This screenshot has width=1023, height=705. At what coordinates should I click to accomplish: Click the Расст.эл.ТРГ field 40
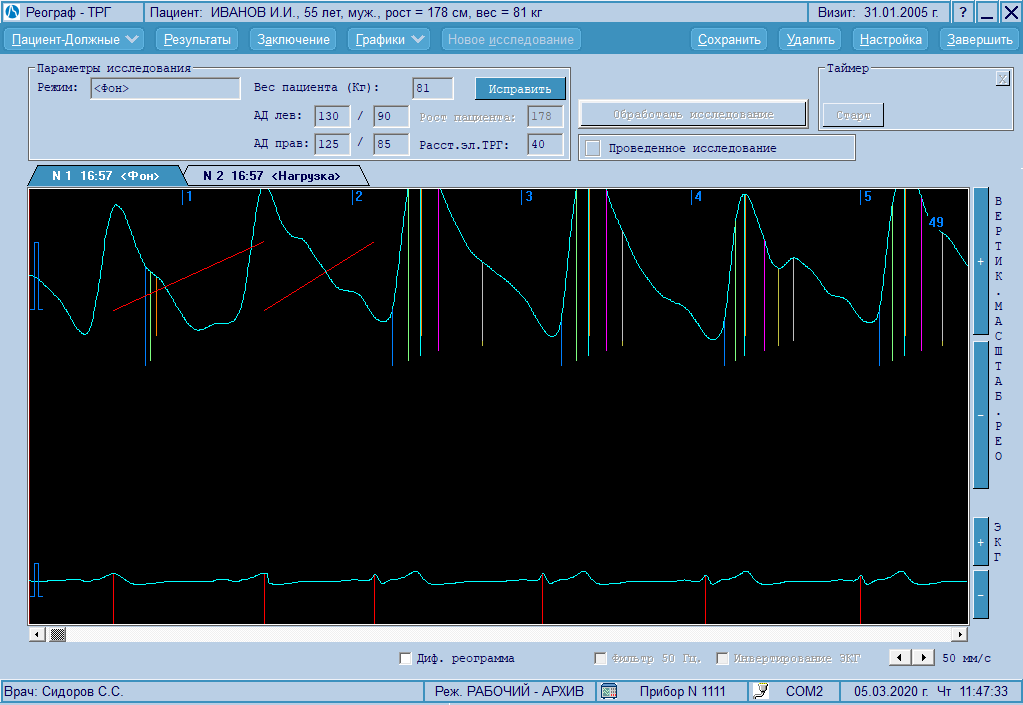(x=545, y=144)
